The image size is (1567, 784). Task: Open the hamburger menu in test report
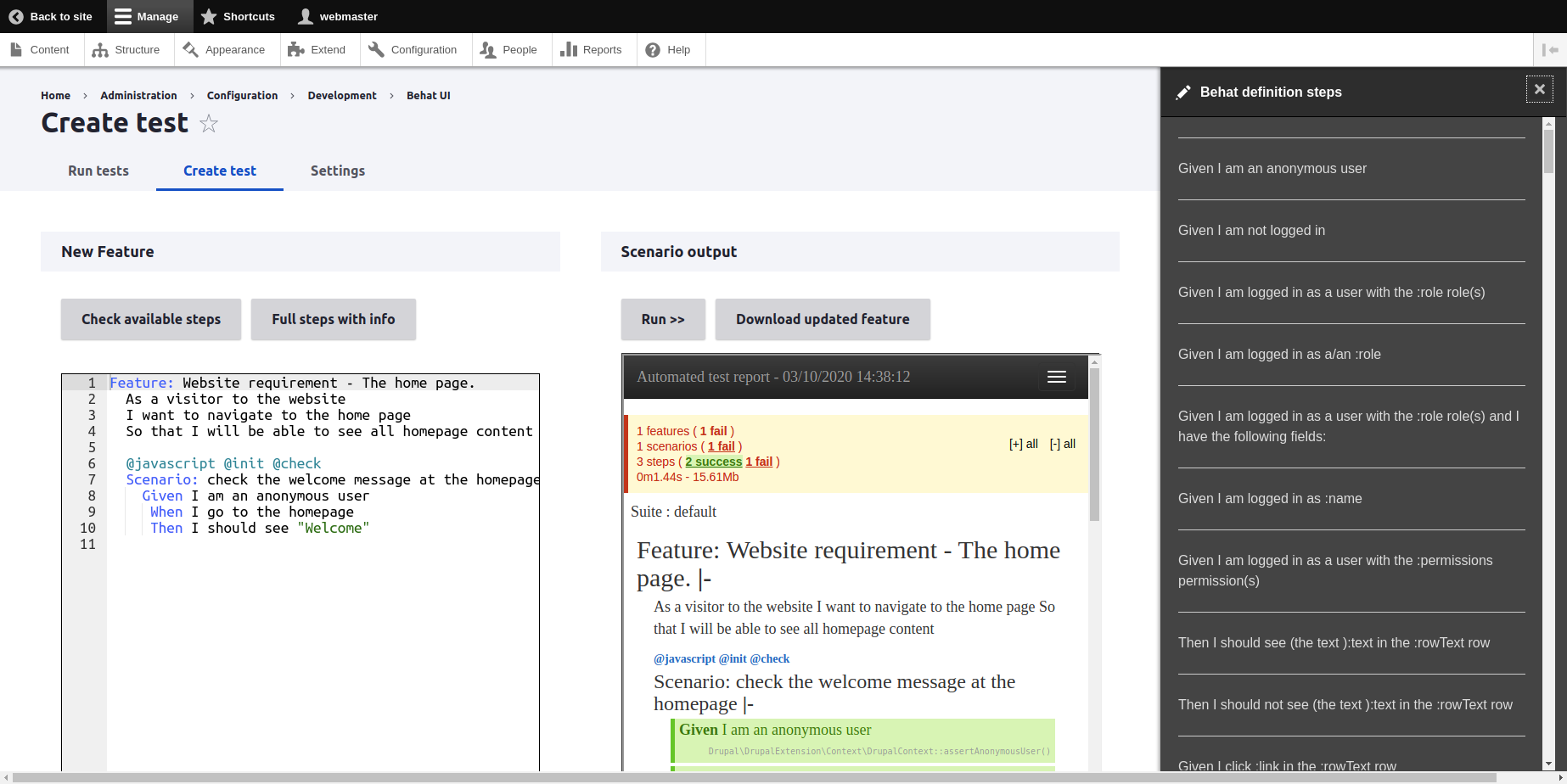[x=1056, y=377]
